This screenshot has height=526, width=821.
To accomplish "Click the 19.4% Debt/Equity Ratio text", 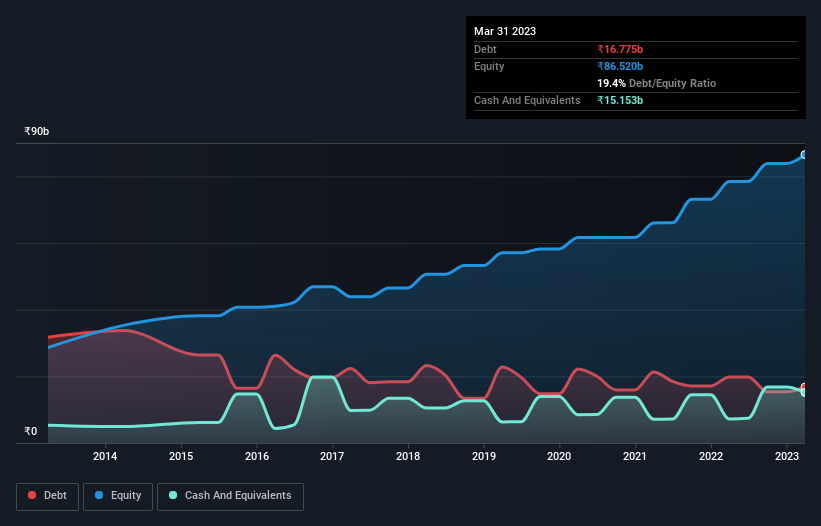I will click(657, 83).
